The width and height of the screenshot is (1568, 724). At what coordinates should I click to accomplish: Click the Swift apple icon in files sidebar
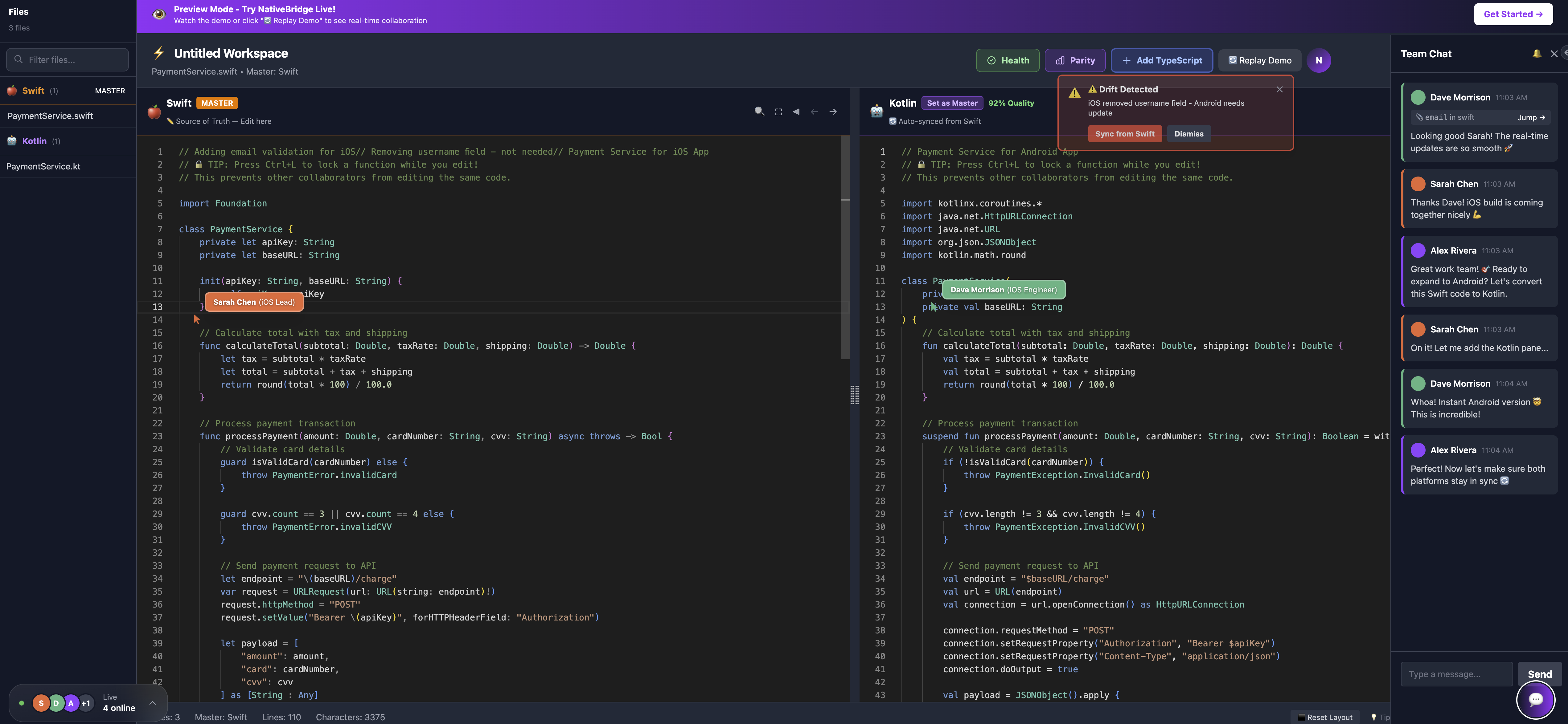click(x=12, y=90)
